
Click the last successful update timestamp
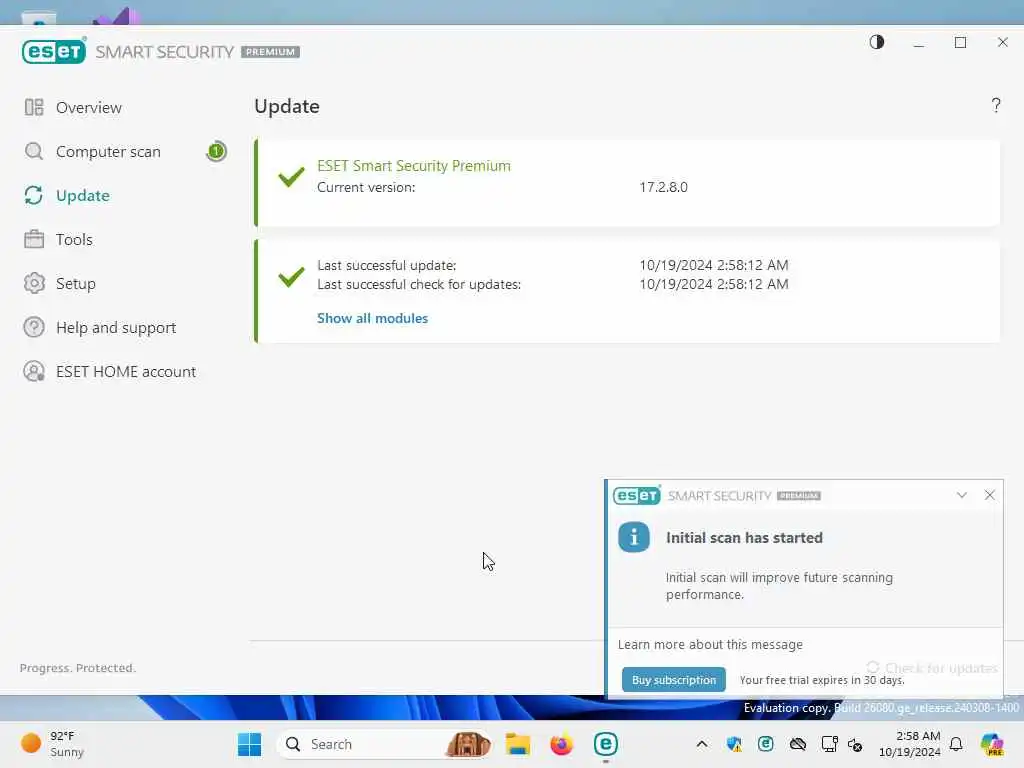coord(714,265)
